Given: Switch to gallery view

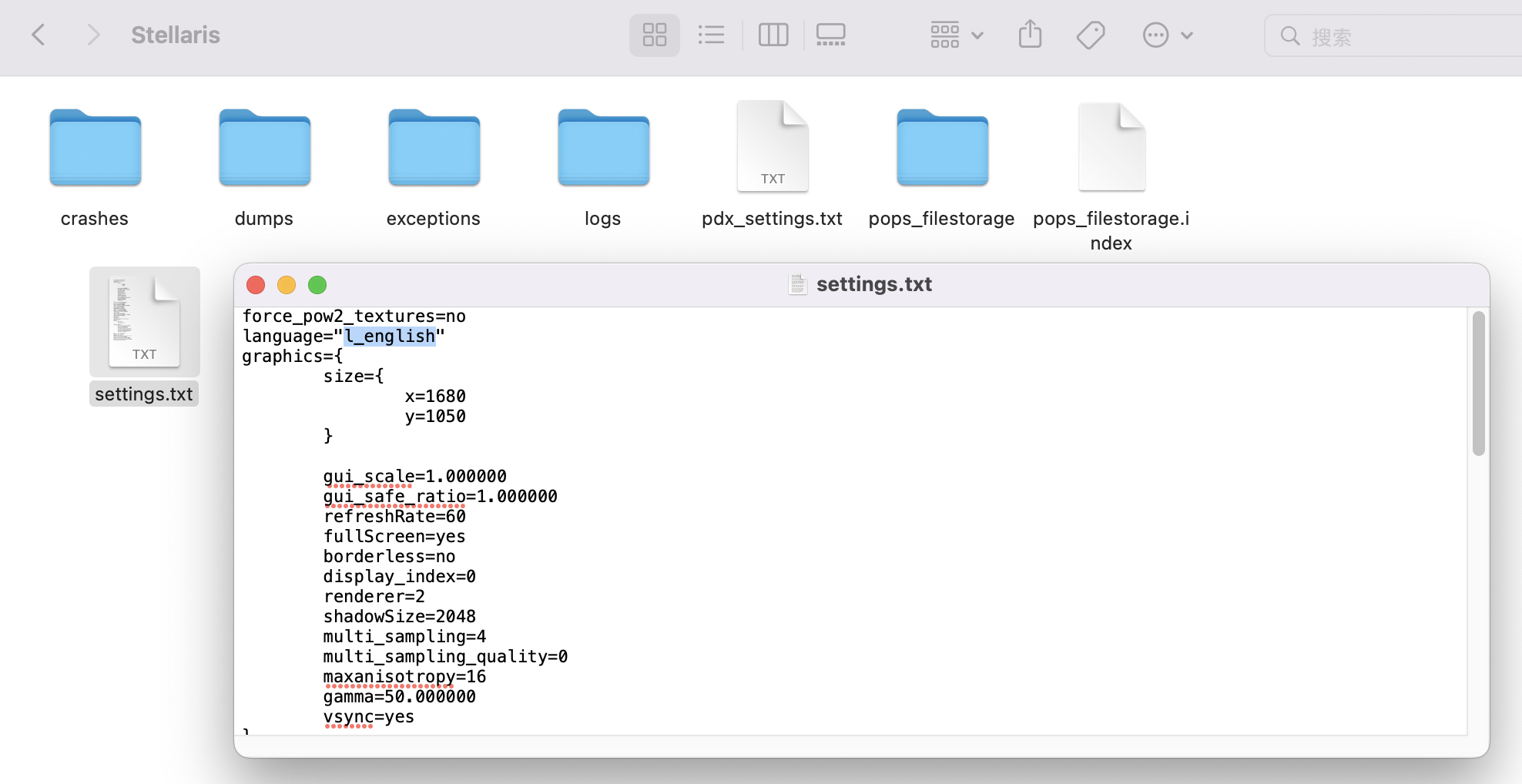Looking at the screenshot, I should click(831, 35).
